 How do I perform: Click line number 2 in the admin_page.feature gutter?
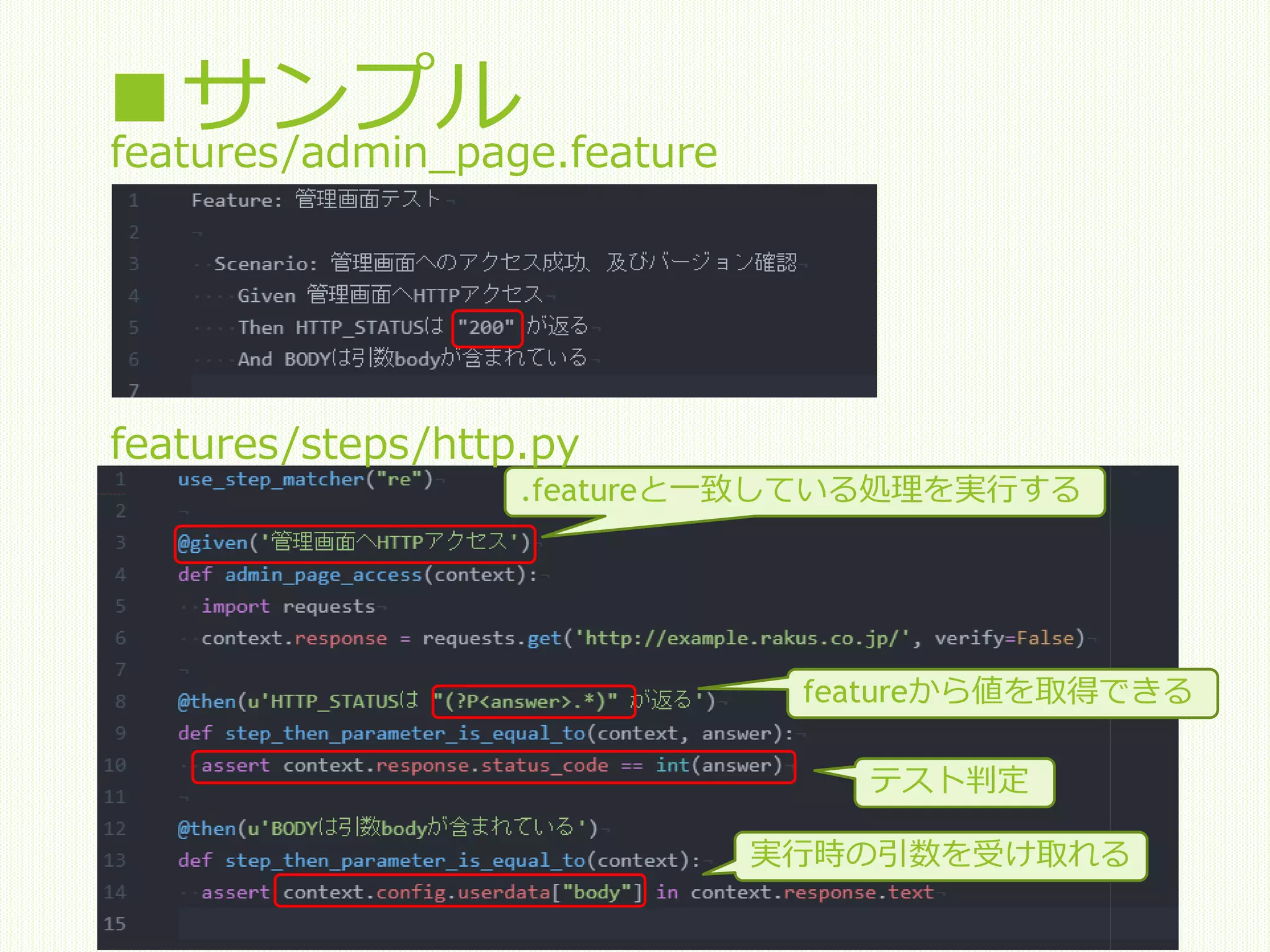[134, 232]
